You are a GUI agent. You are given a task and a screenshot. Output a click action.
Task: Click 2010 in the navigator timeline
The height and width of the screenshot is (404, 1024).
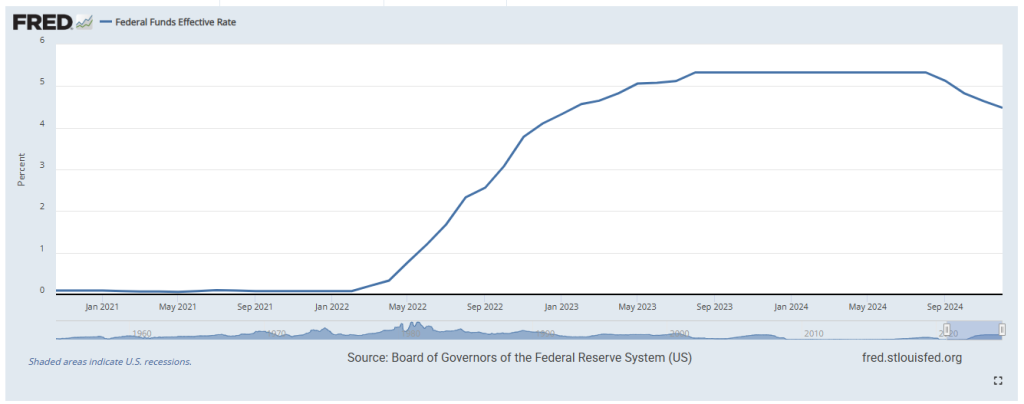click(814, 334)
